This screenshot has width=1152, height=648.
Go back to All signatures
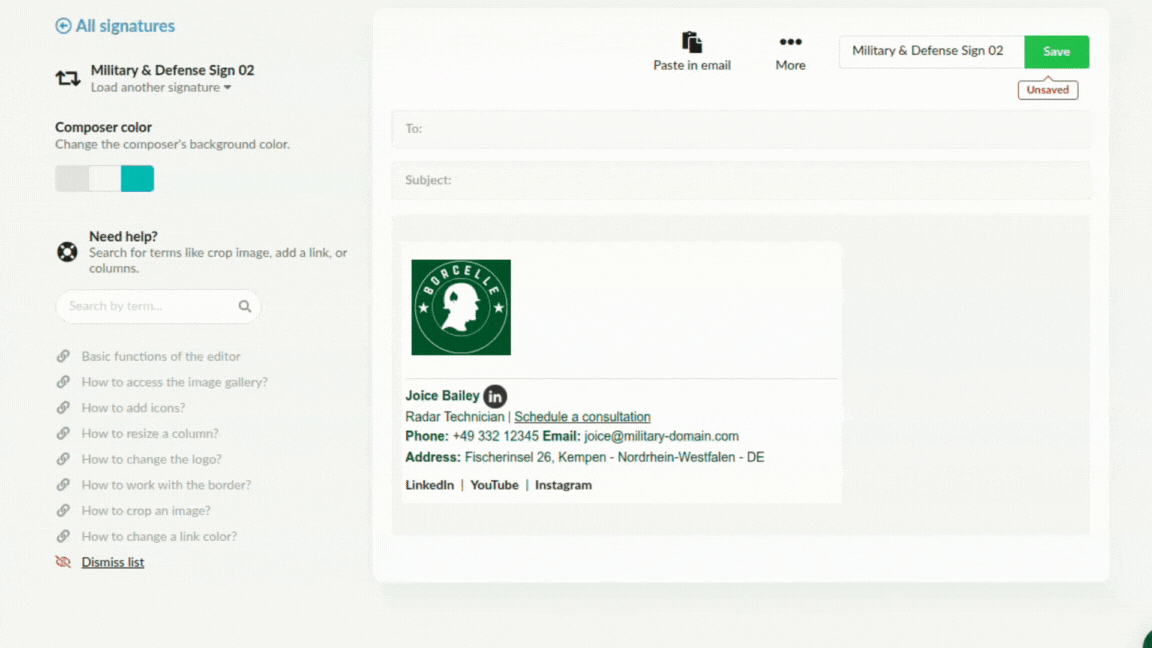coord(123,25)
